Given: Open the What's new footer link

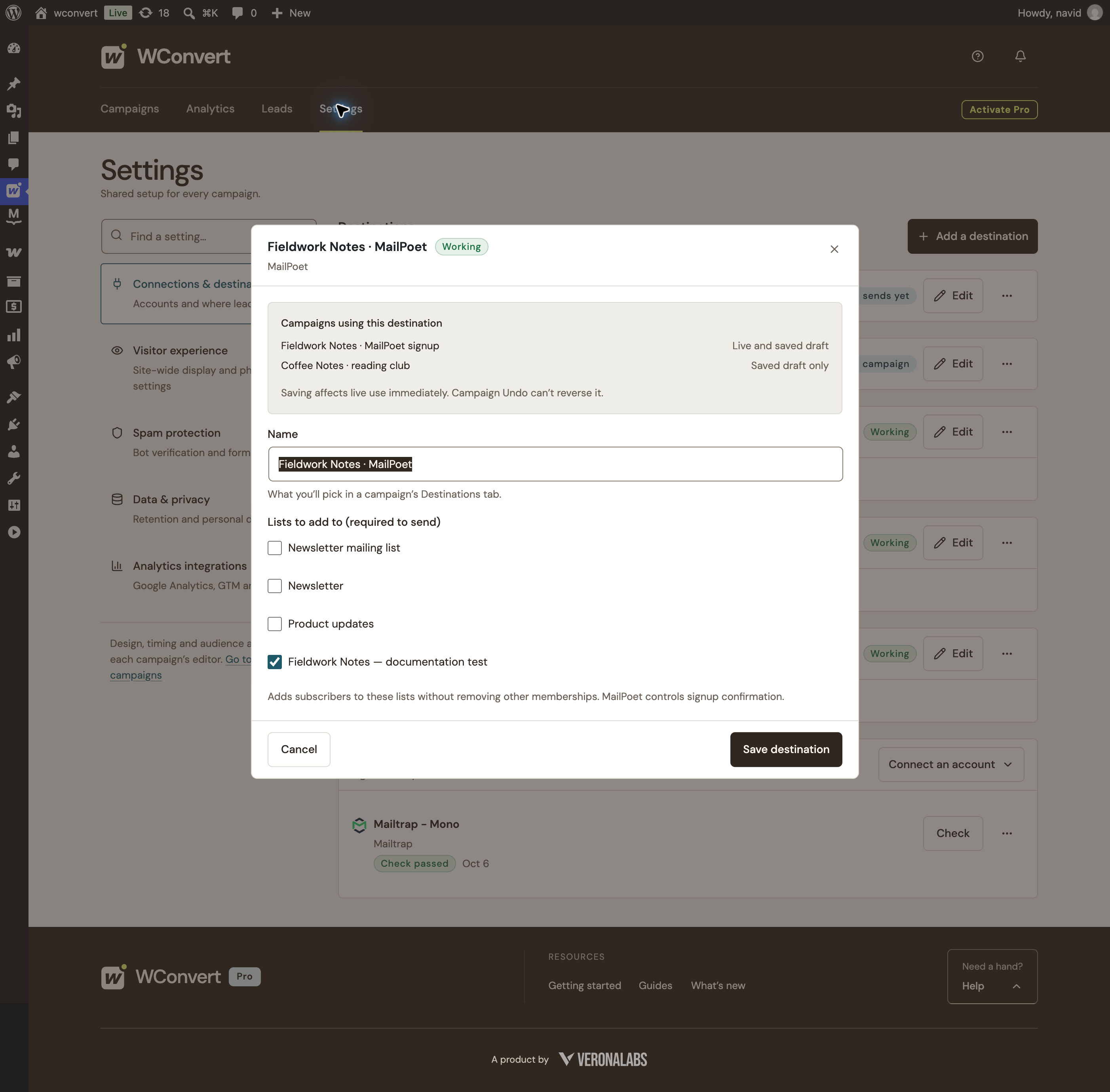Looking at the screenshot, I should click(718, 985).
